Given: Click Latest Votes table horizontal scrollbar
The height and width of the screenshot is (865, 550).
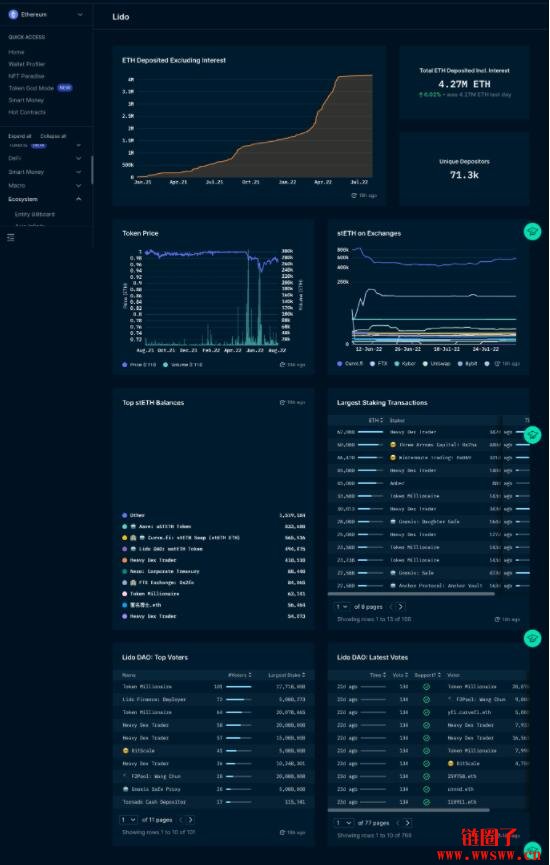Looking at the screenshot, I should click(x=409, y=810).
